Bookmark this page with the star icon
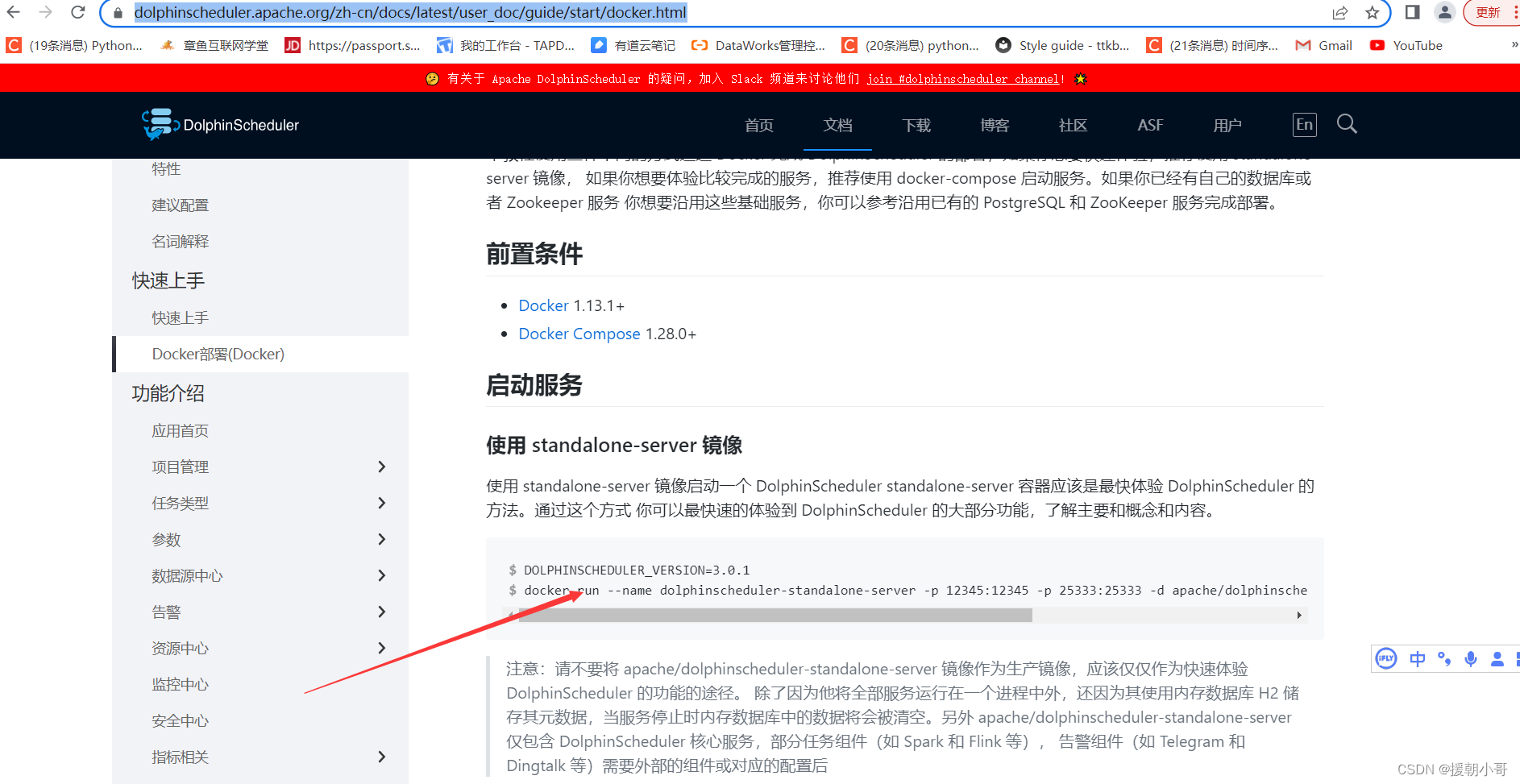The image size is (1520, 784). (1372, 12)
